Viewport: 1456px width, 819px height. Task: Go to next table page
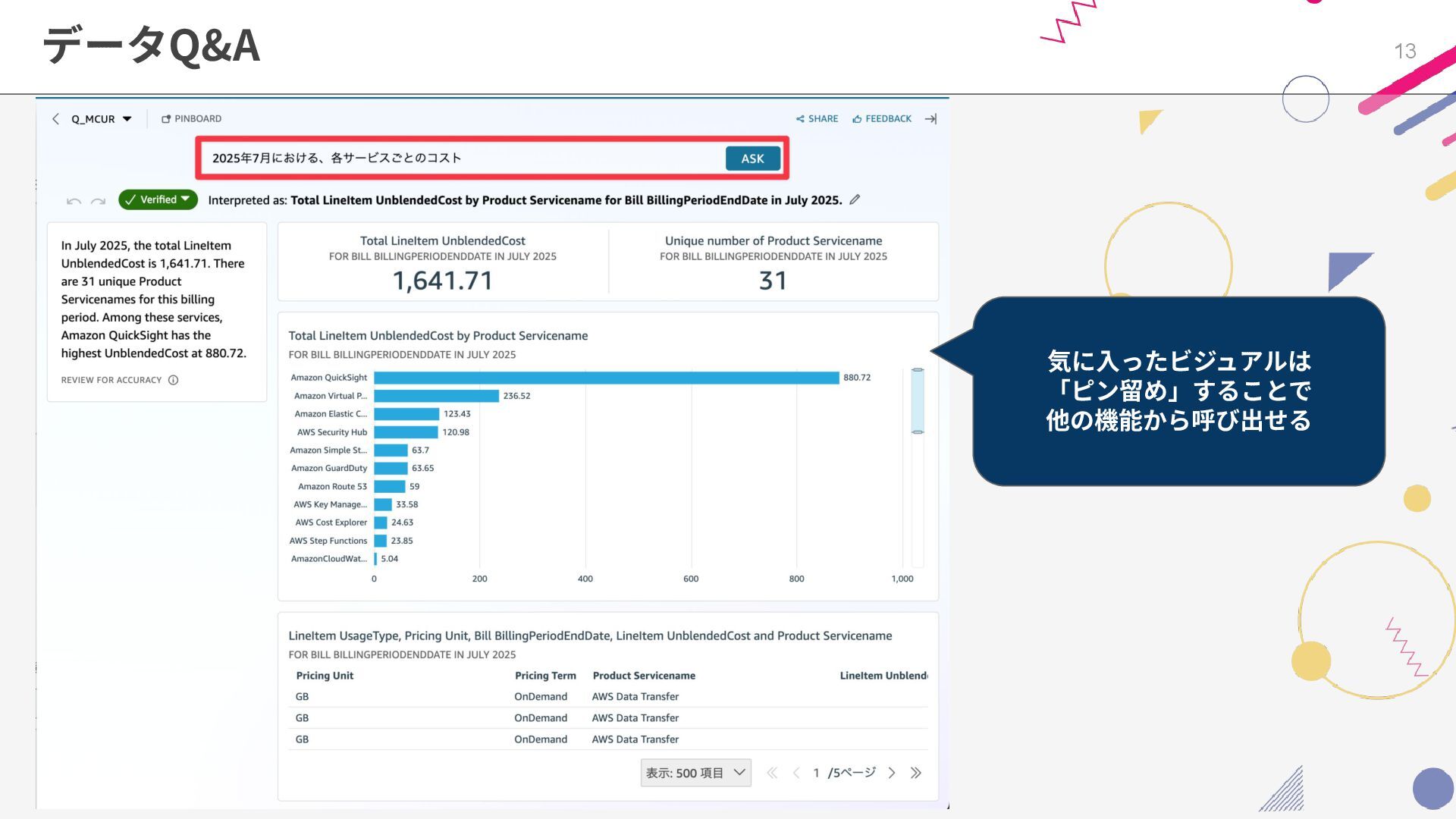point(892,773)
